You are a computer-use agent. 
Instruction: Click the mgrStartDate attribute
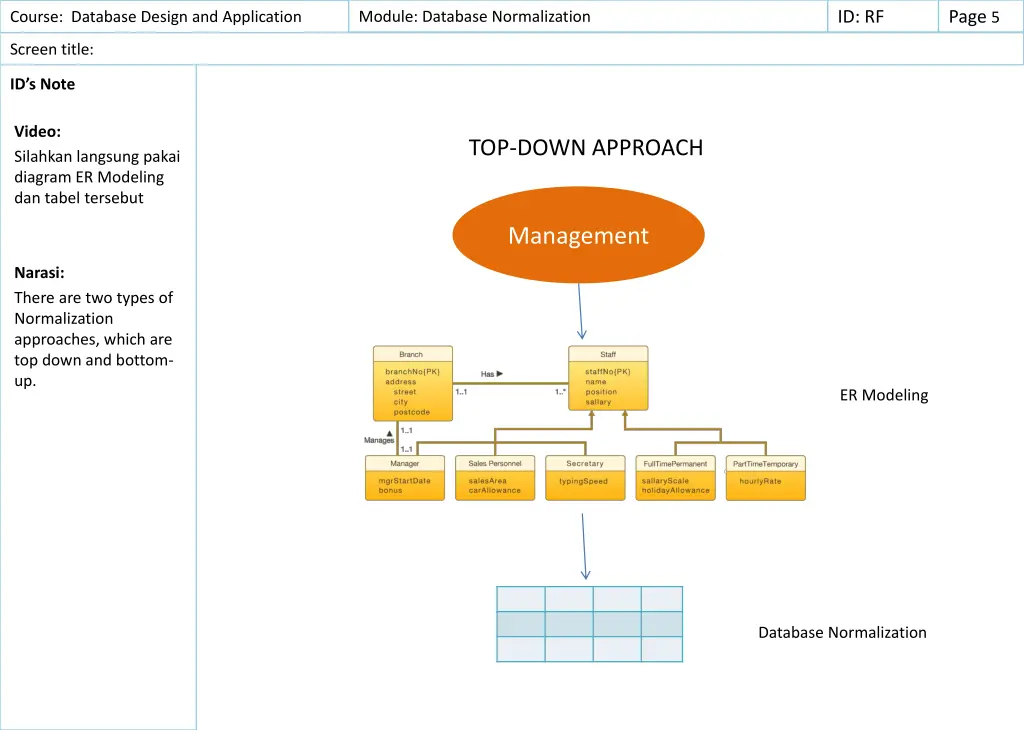404,481
